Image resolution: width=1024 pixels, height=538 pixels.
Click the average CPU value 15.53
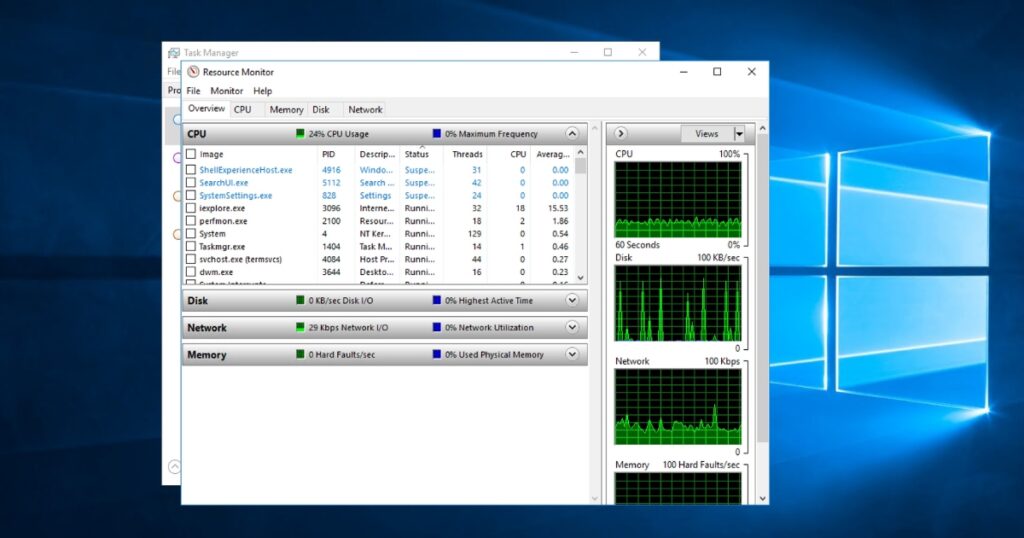pyautogui.click(x=558, y=208)
